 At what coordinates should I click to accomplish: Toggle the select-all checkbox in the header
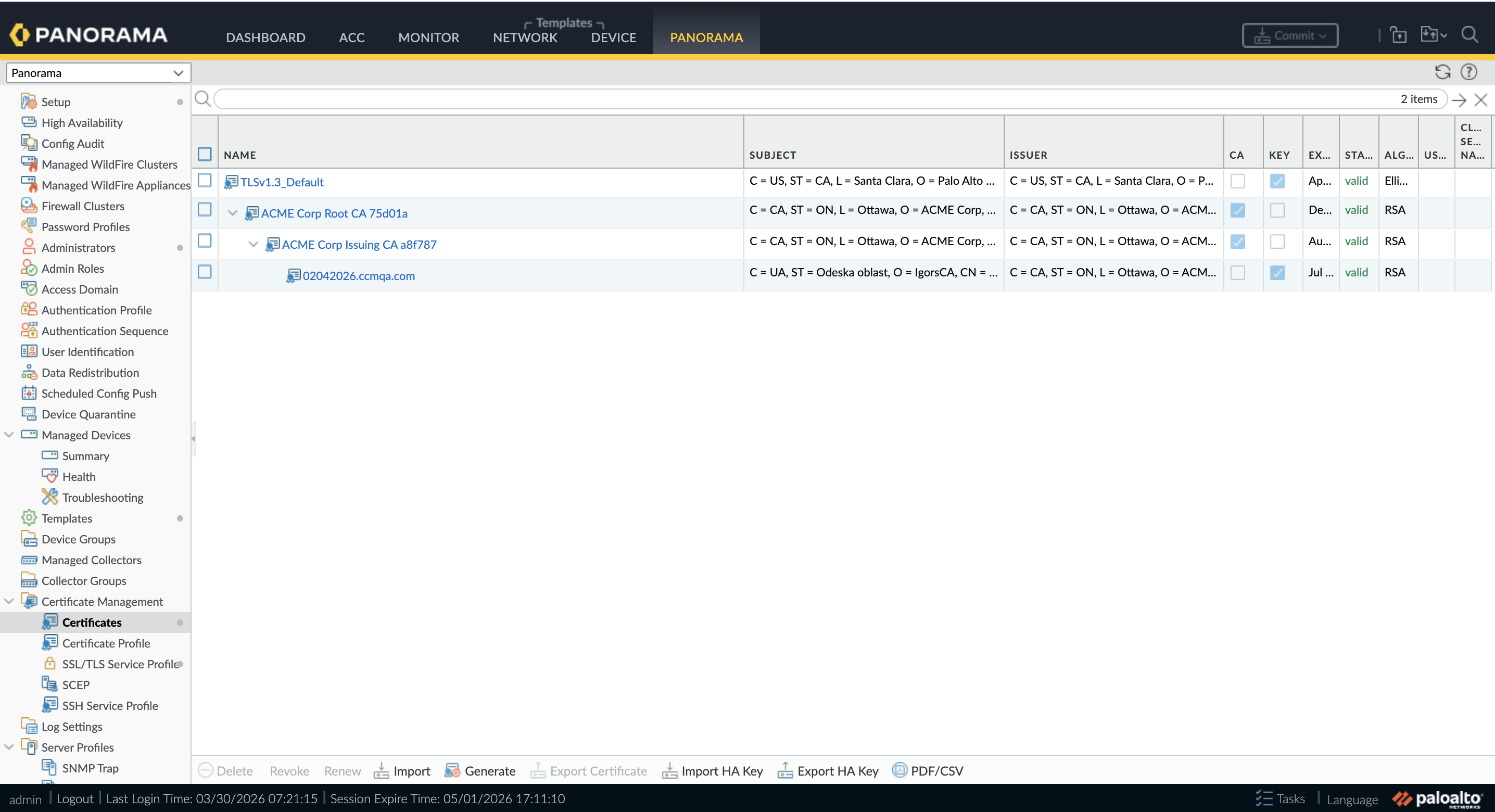click(x=204, y=154)
